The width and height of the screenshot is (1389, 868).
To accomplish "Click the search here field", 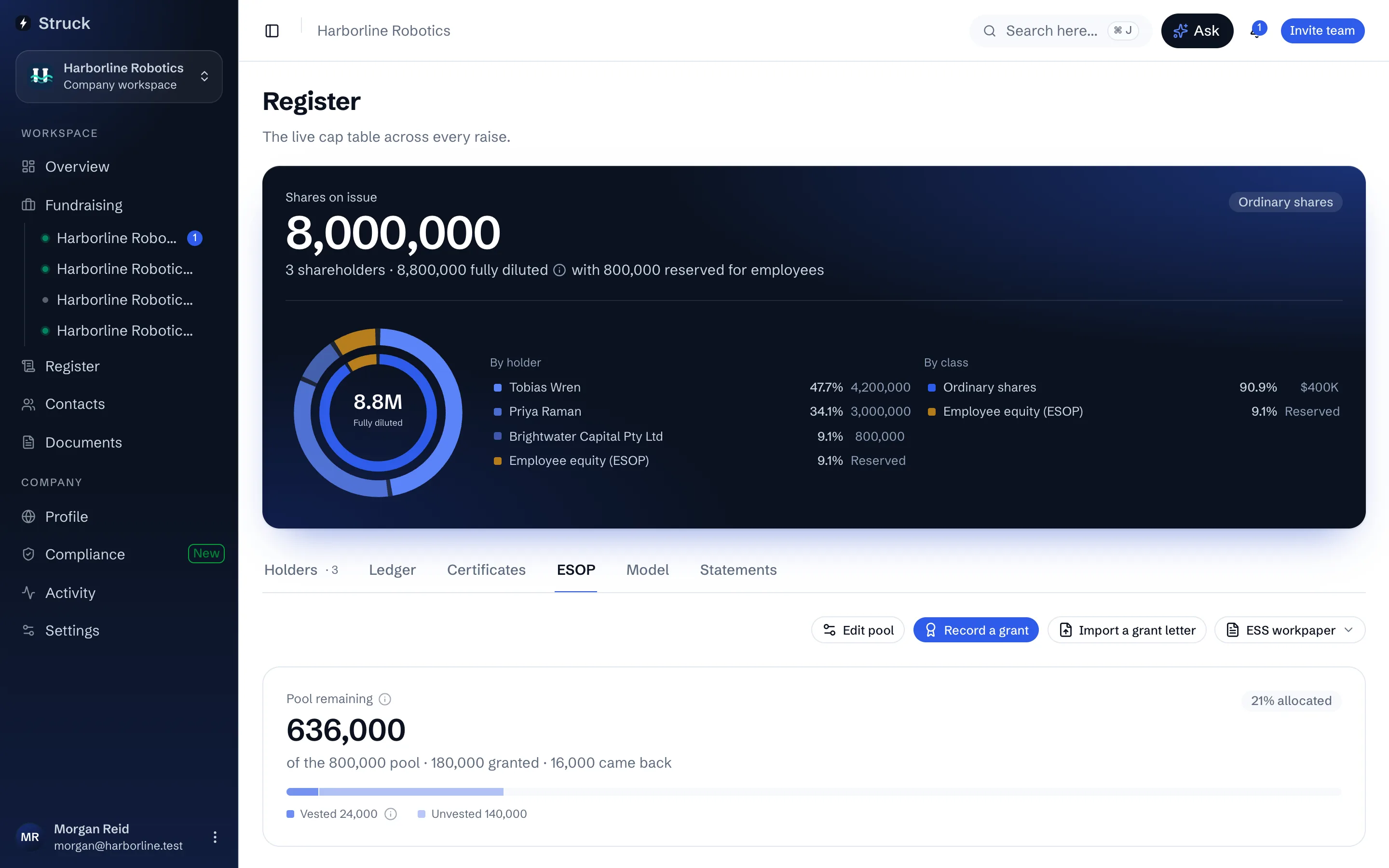I will pos(1060,31).
